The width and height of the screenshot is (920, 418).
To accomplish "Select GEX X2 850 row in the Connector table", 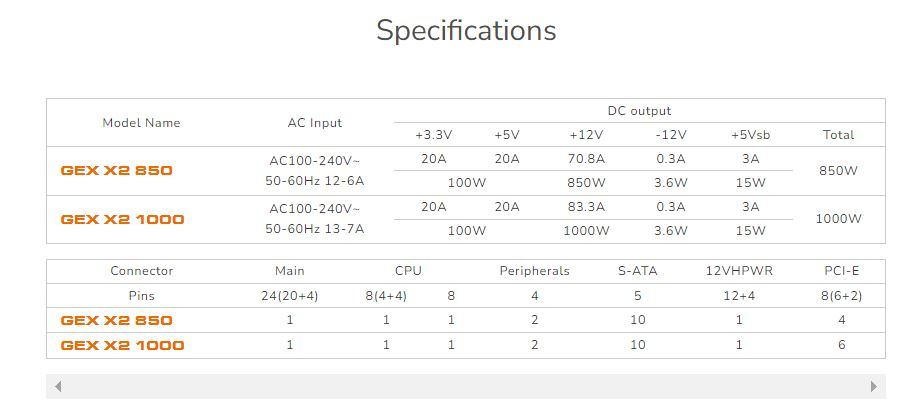I will [117, 321].
